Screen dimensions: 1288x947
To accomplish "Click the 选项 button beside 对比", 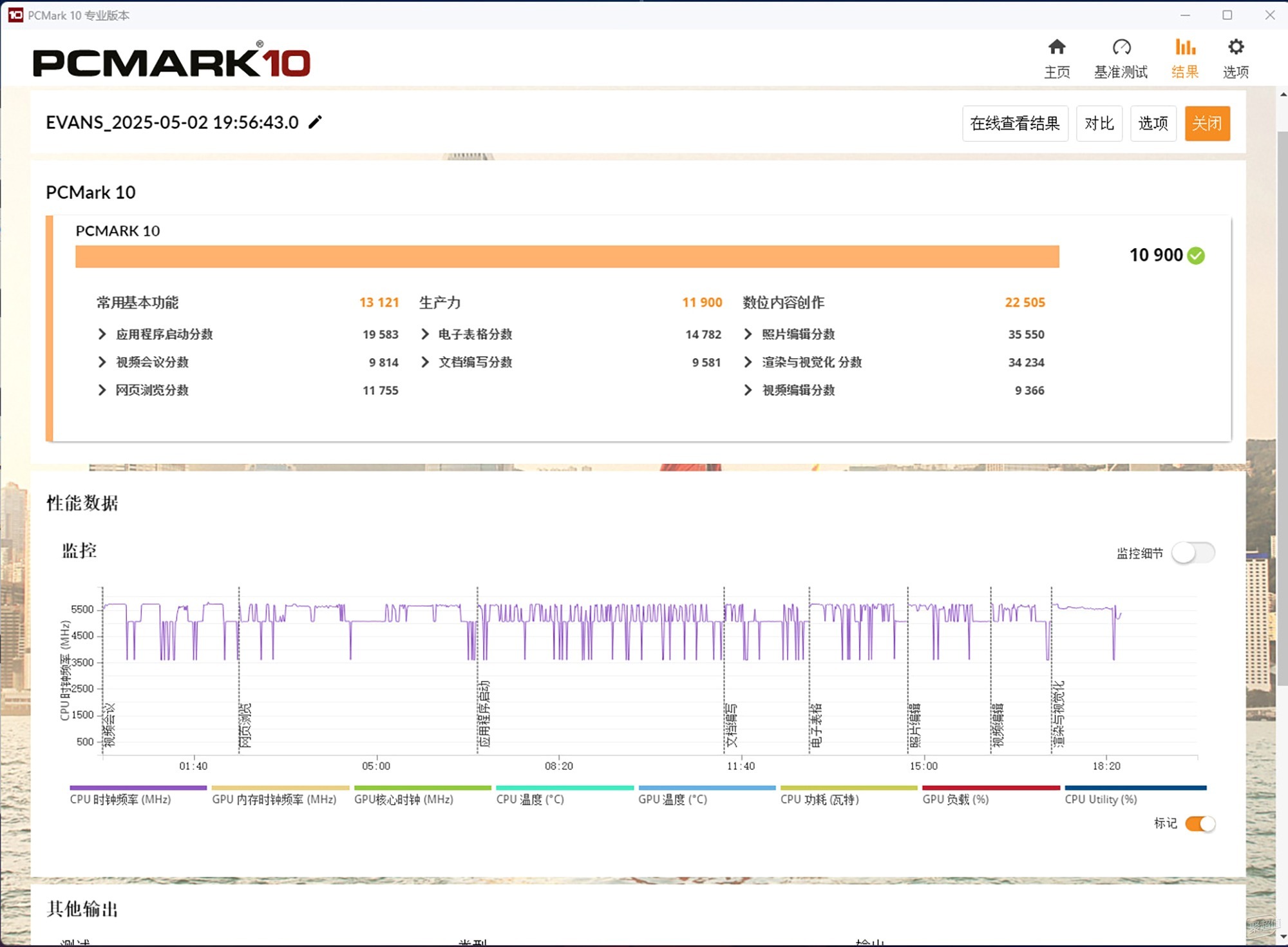I will (x=1153, y=123).
